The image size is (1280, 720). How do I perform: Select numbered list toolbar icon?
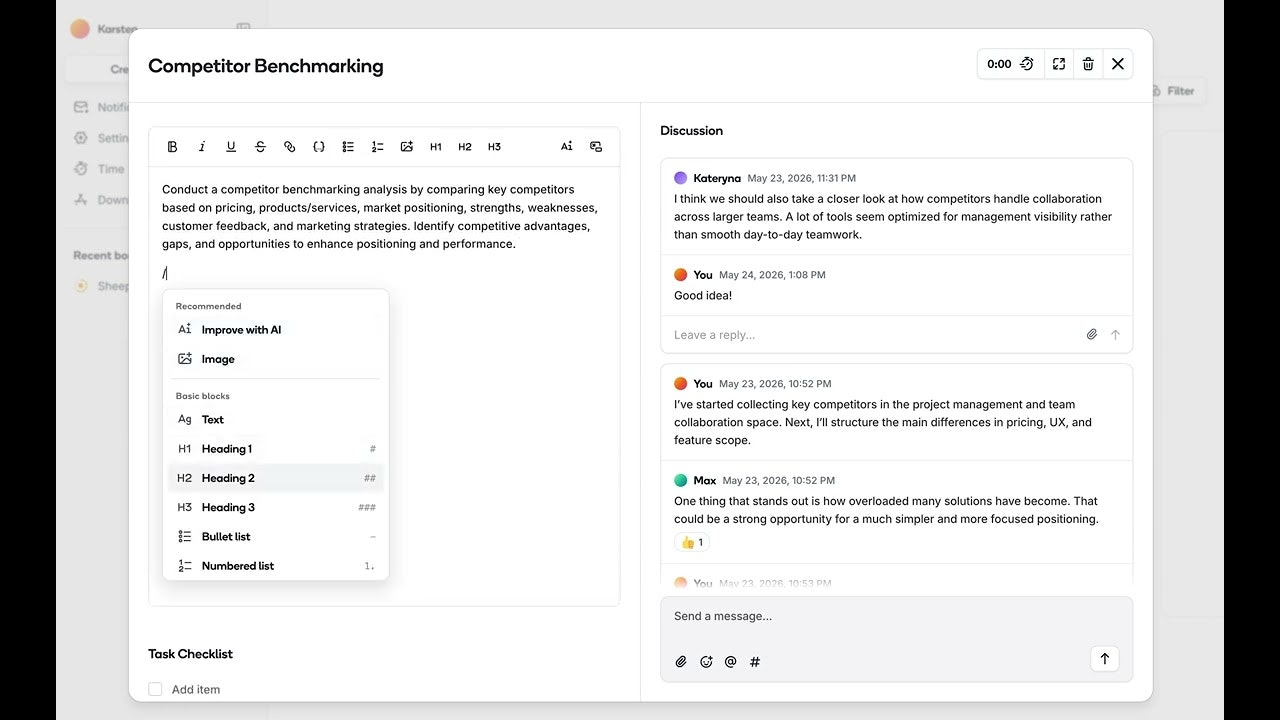point(377,147)
